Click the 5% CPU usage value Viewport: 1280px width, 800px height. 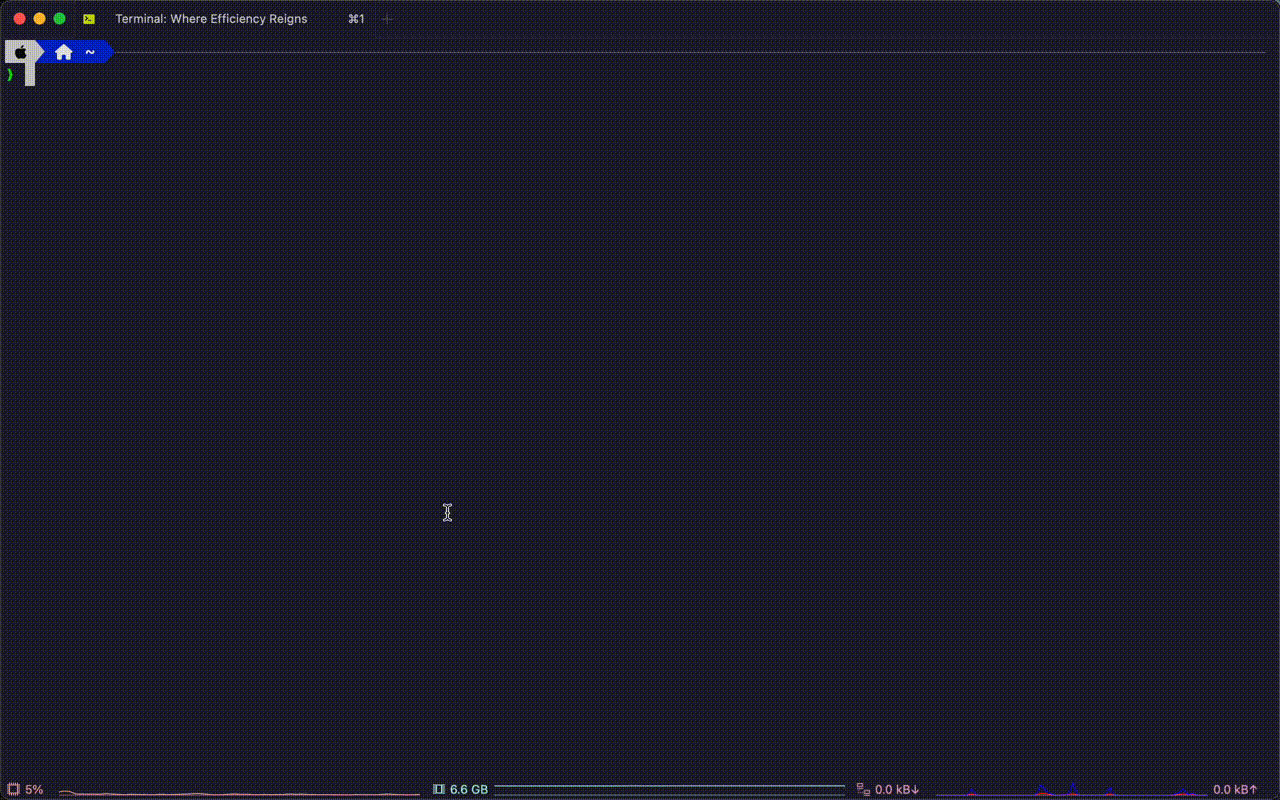click(34, 790)
